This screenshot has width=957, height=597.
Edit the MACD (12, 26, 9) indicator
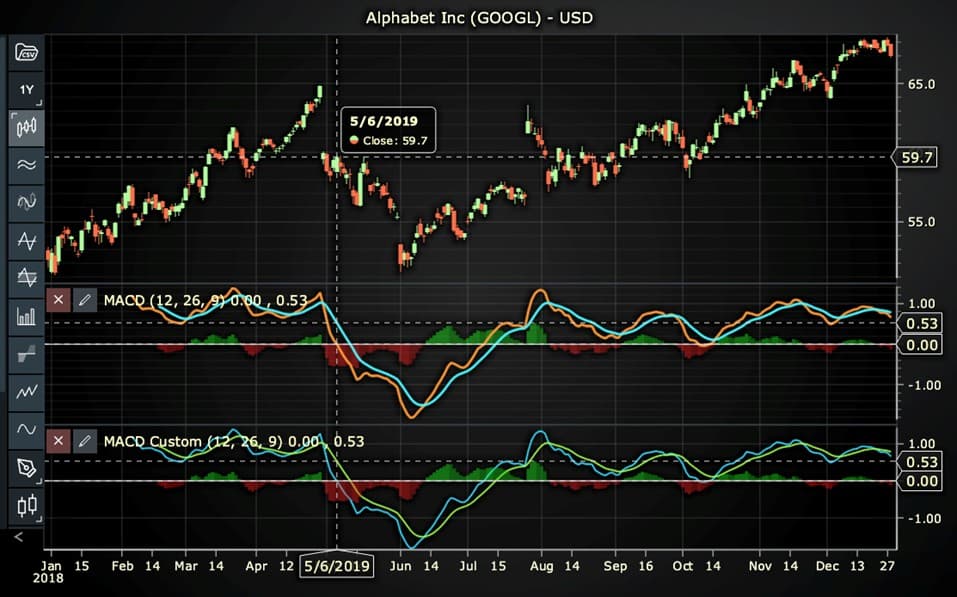(84, 299)
